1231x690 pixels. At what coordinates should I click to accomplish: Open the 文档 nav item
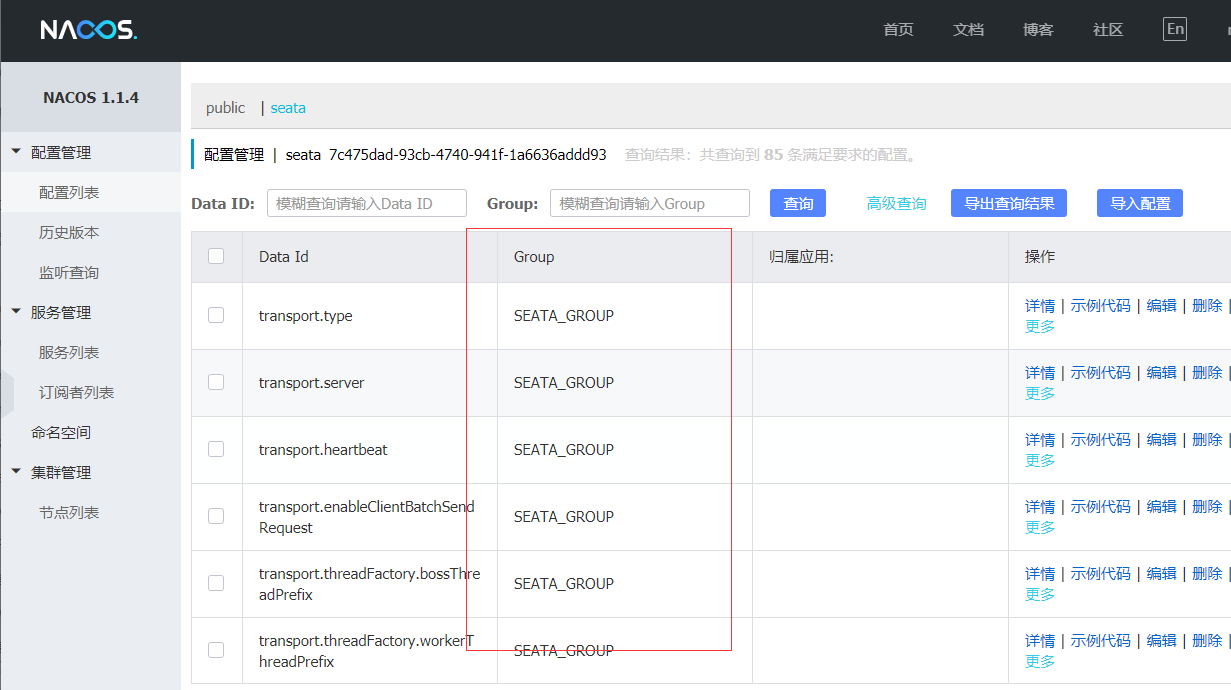968,30
